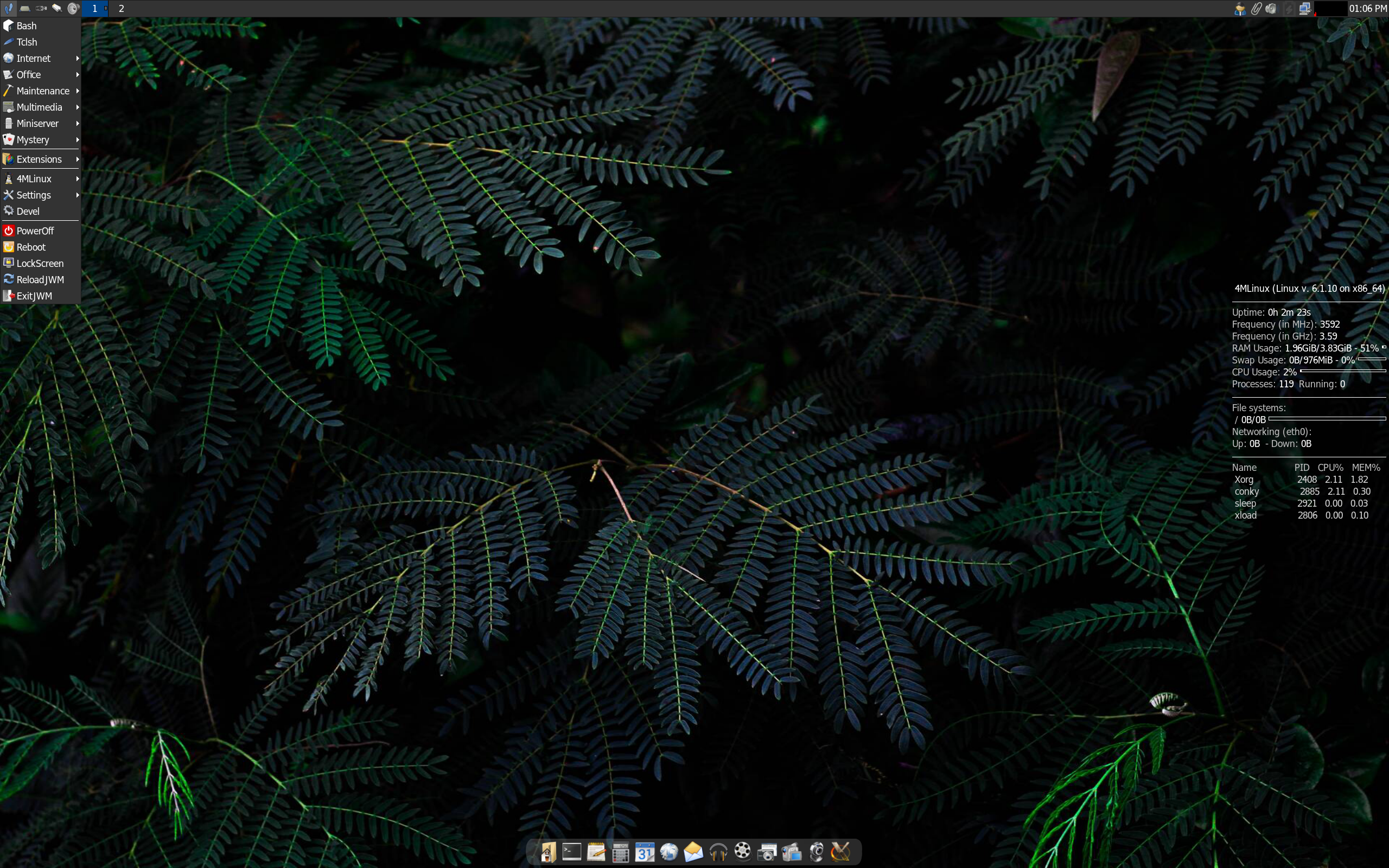Switch to virtual desktop 2
The image size is (1389, 868).
point(121,9)
